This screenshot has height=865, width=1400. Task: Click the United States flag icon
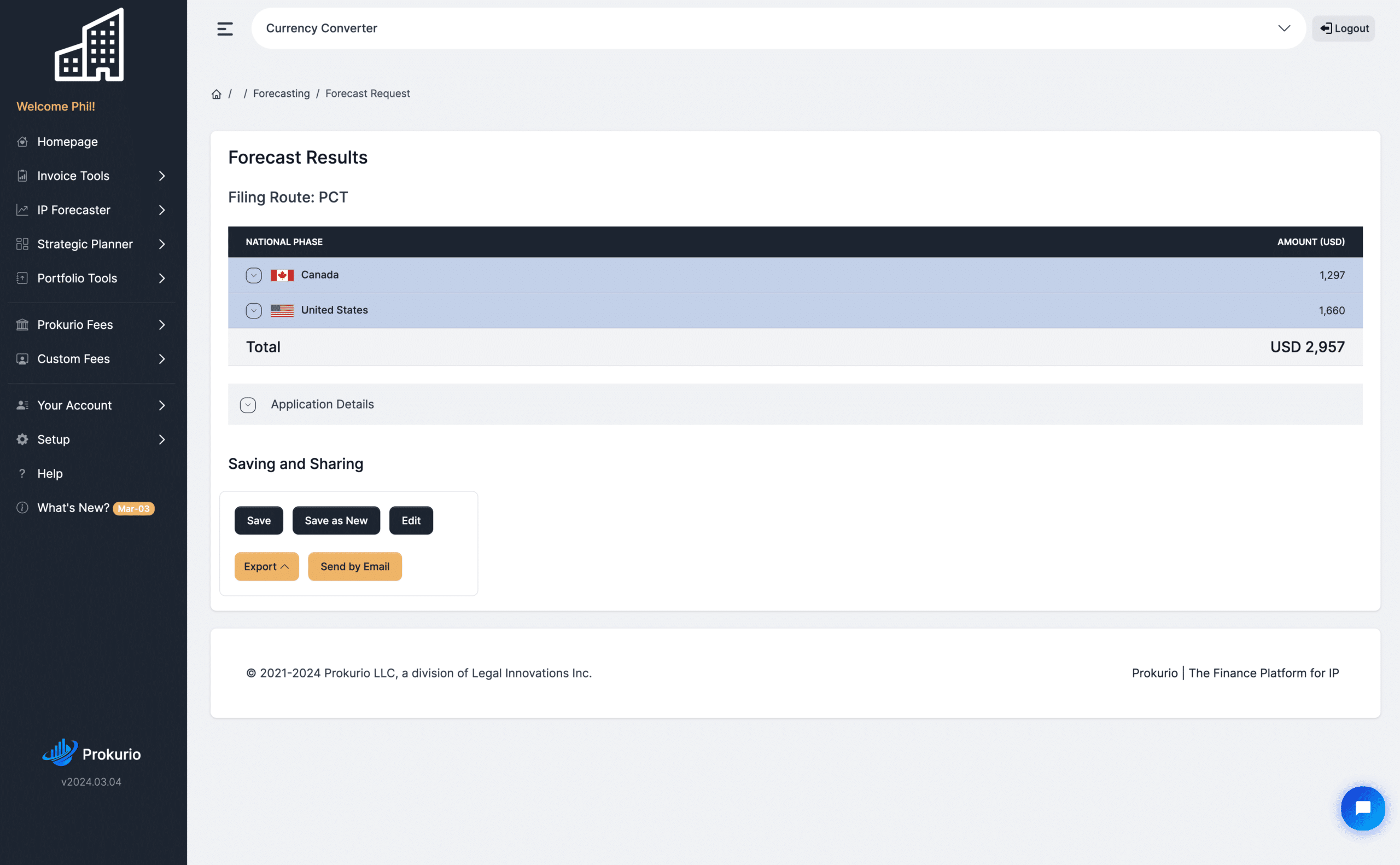coord(282,310)
